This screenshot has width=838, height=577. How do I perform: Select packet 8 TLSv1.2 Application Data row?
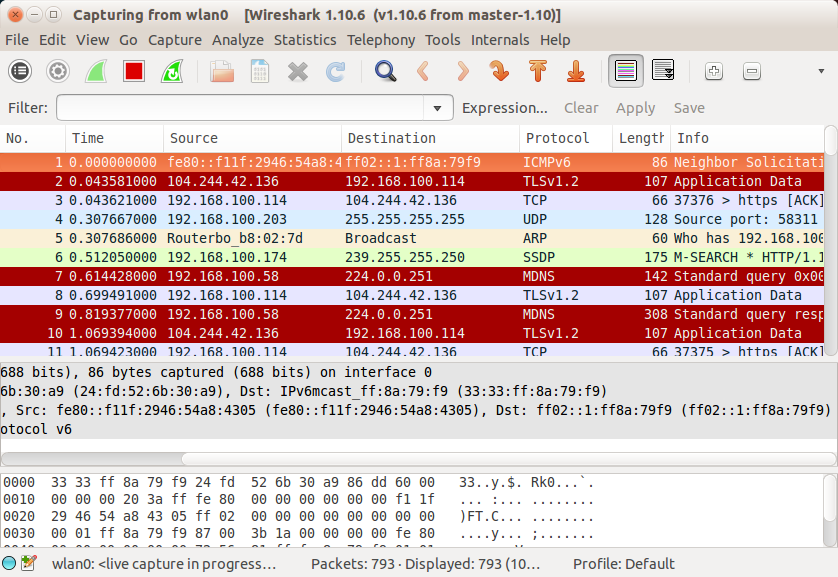412,295
